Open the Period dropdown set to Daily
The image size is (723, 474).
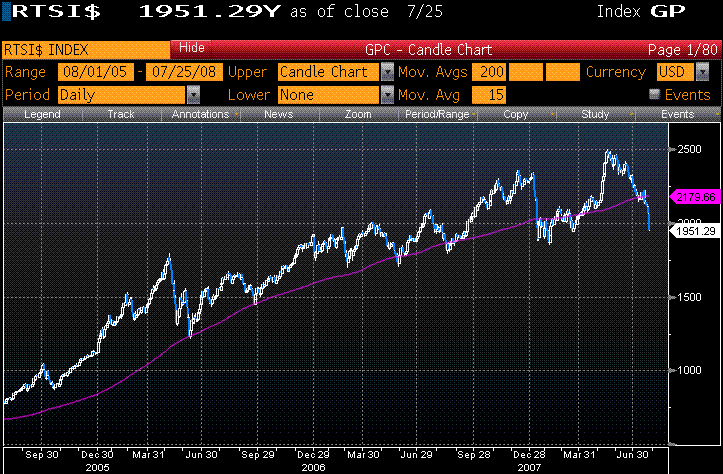tap(193, 94)
